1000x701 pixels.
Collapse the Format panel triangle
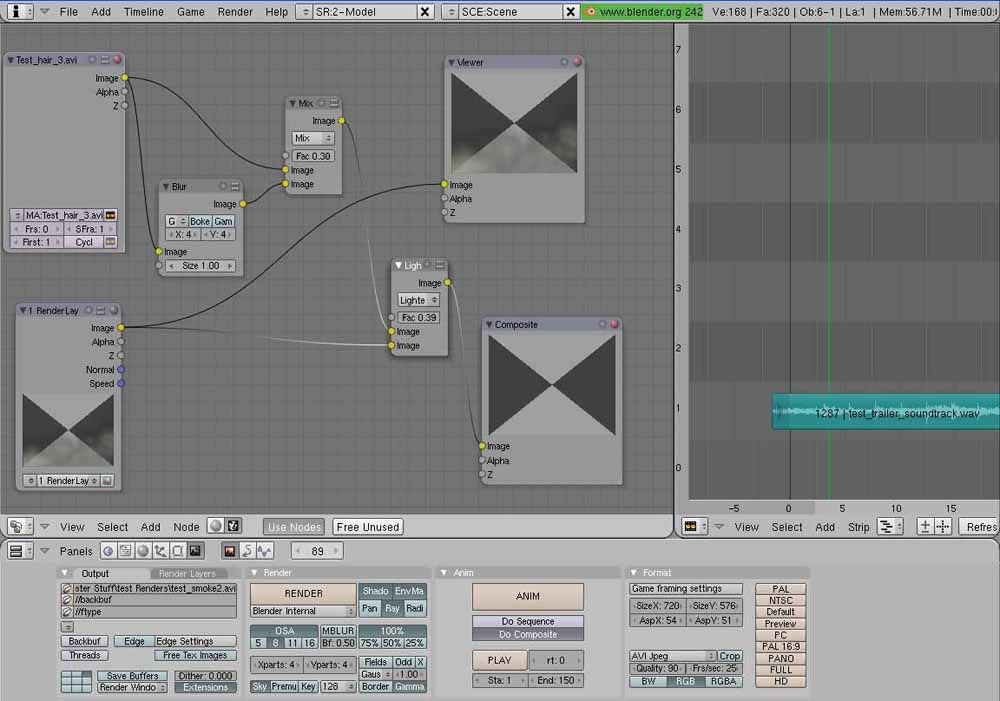633,573
